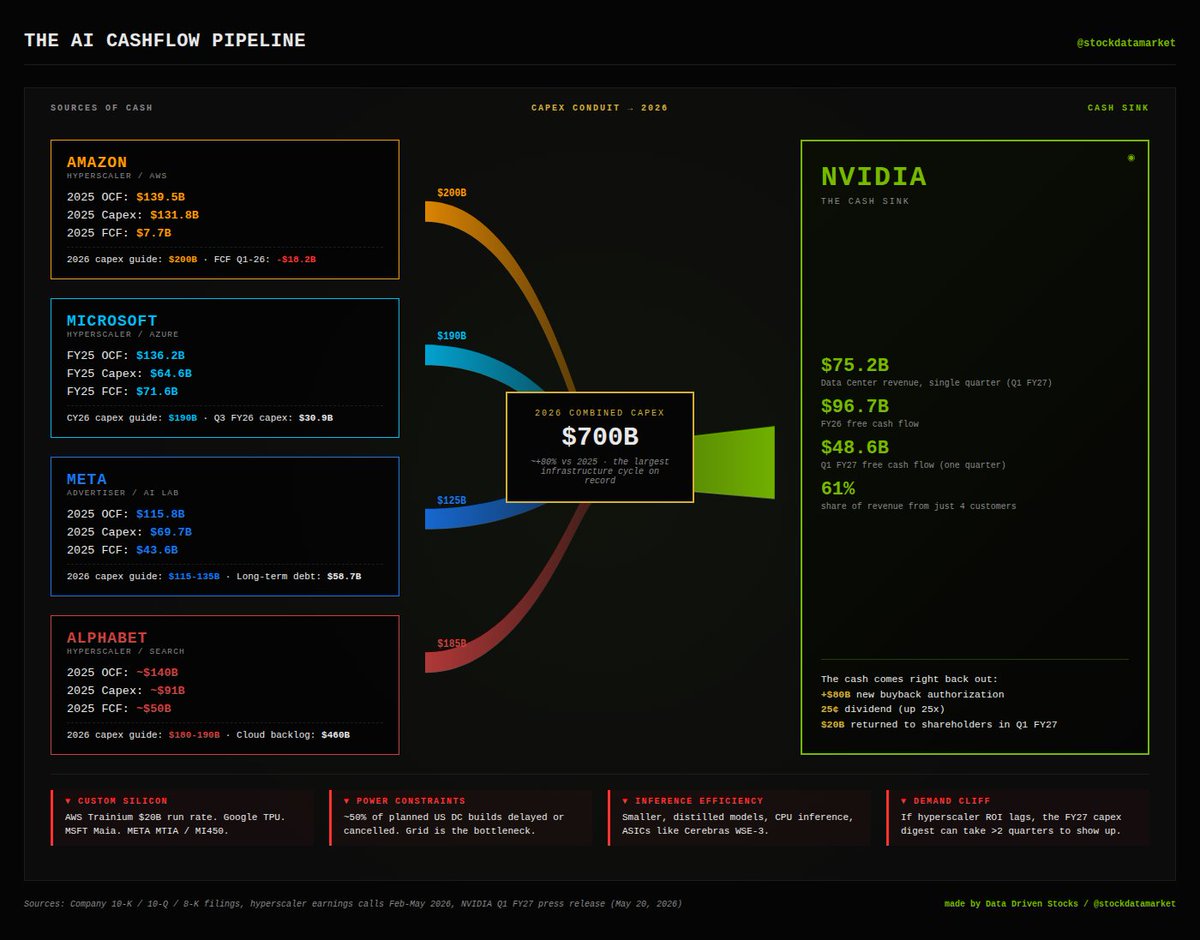Select the NVIDIA card heading
1200x940 pixels.
(x=874, y=177)
